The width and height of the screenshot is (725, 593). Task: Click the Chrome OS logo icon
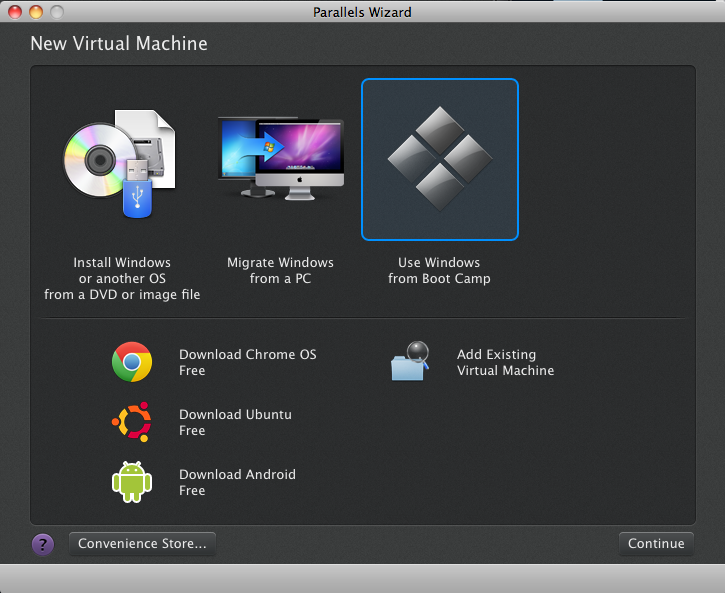click(x=132, y=362)
